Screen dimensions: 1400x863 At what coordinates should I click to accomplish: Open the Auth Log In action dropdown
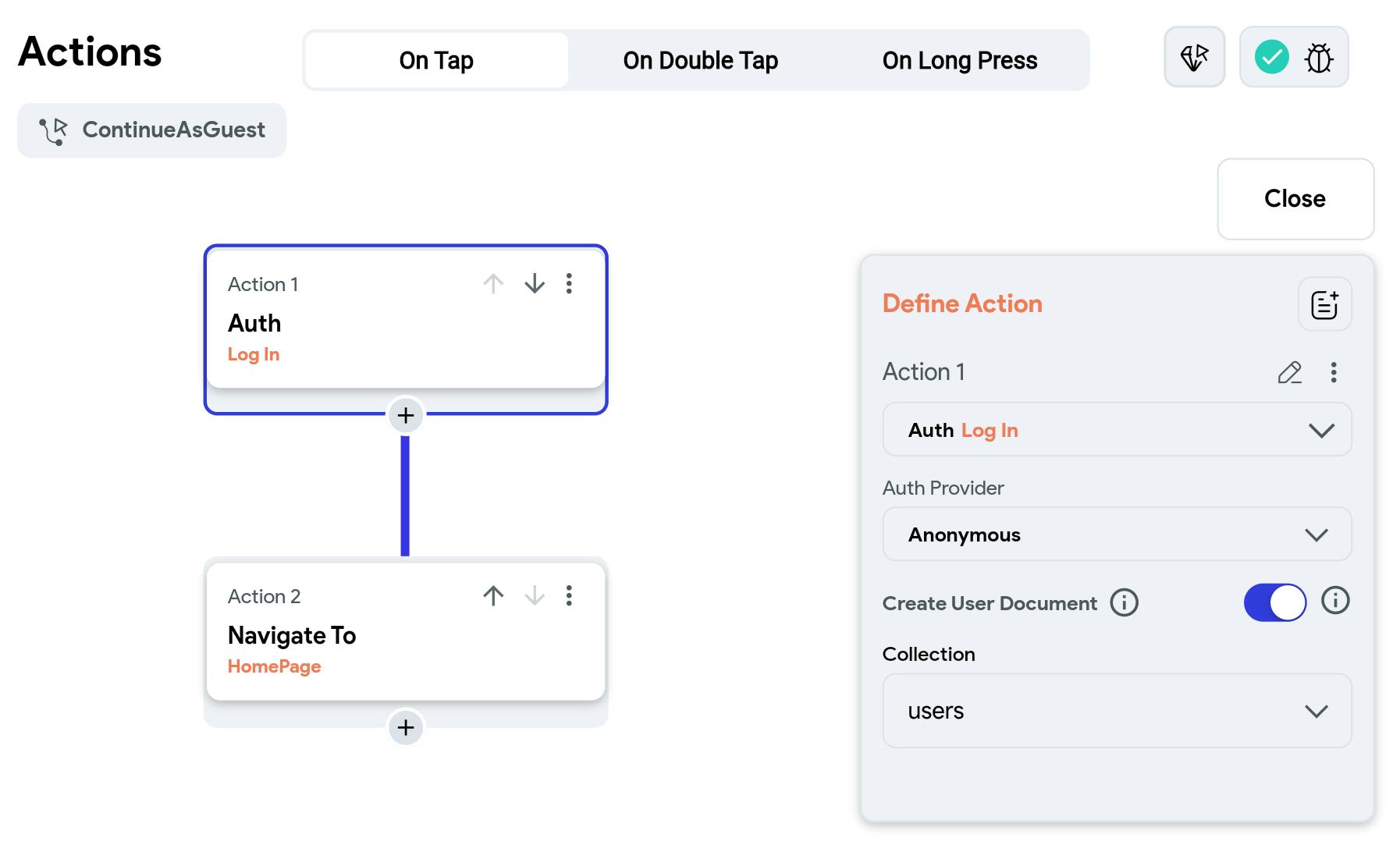1117,430
